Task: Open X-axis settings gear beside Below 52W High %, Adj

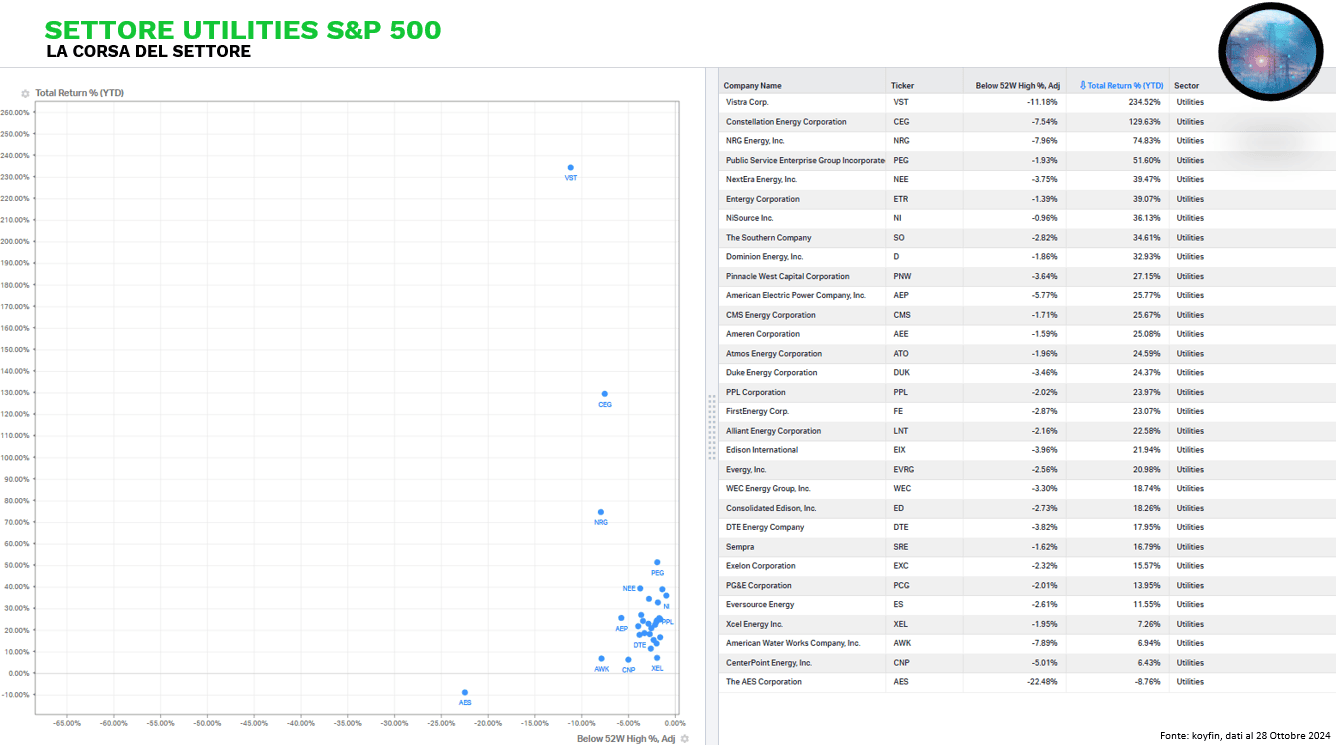Action: 685,739
